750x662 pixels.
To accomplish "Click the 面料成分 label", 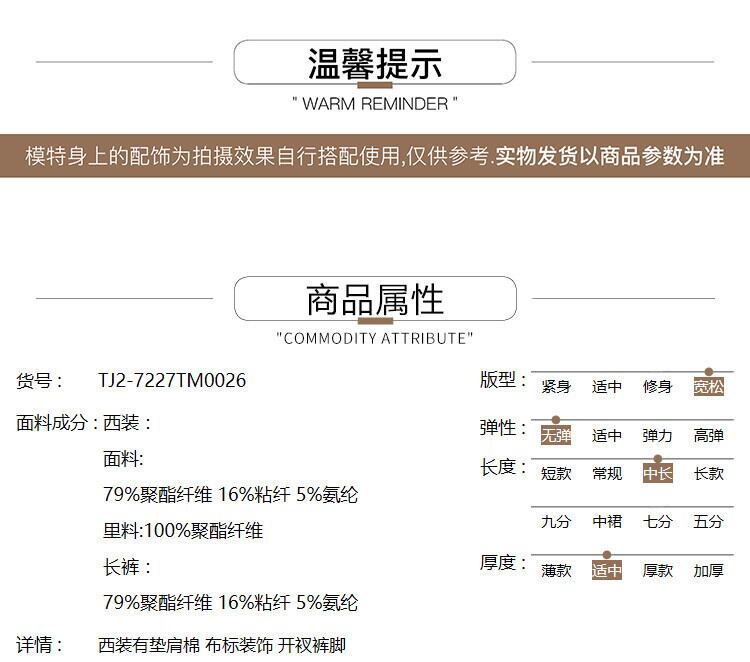I will click(56, 423).
